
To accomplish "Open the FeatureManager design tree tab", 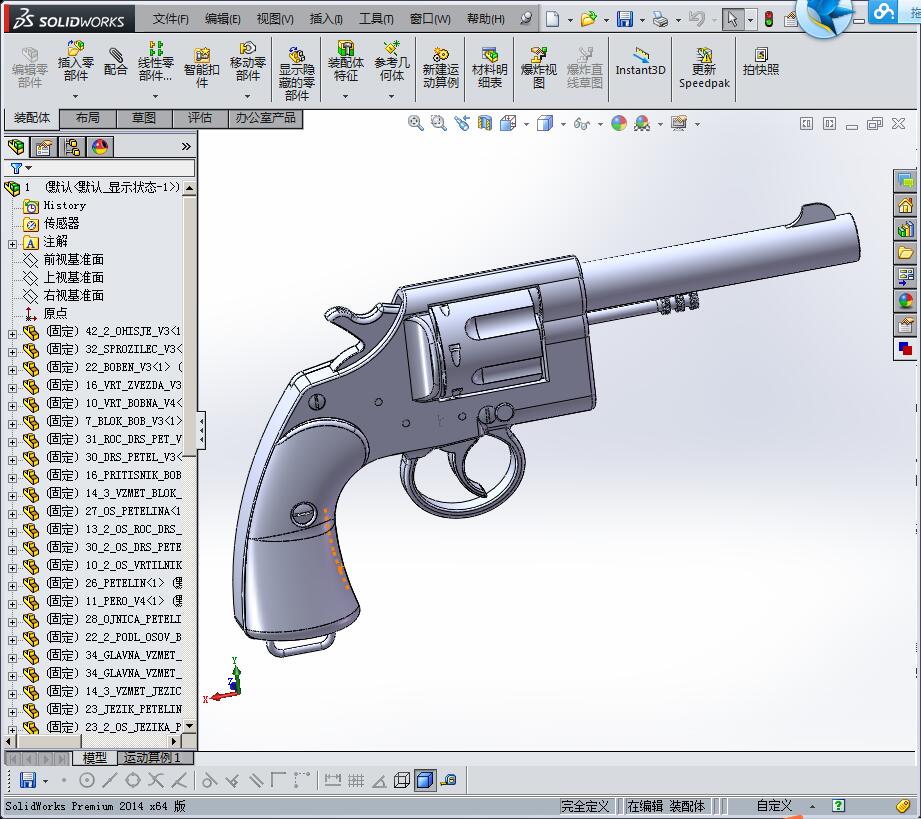I will point(16,147).
